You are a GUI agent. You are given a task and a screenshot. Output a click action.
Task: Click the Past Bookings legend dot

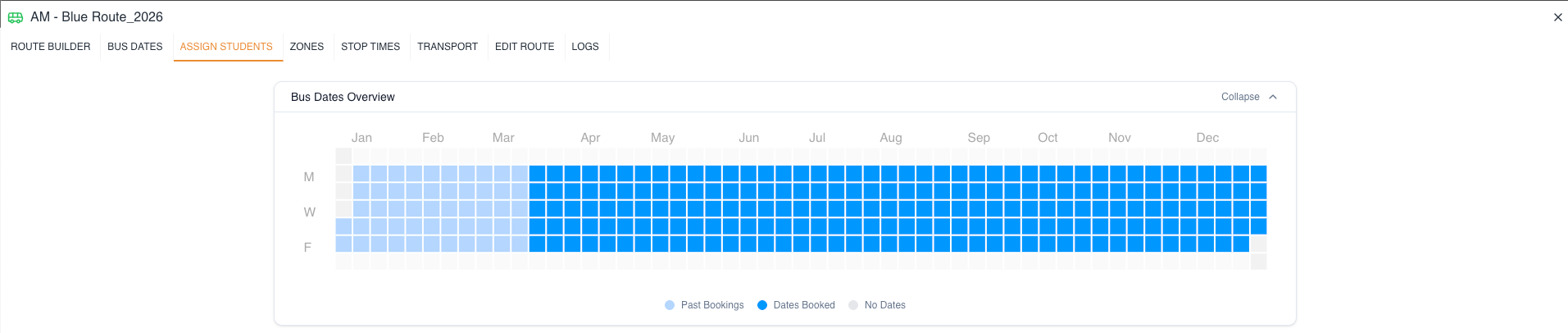[x=670, y=305]
